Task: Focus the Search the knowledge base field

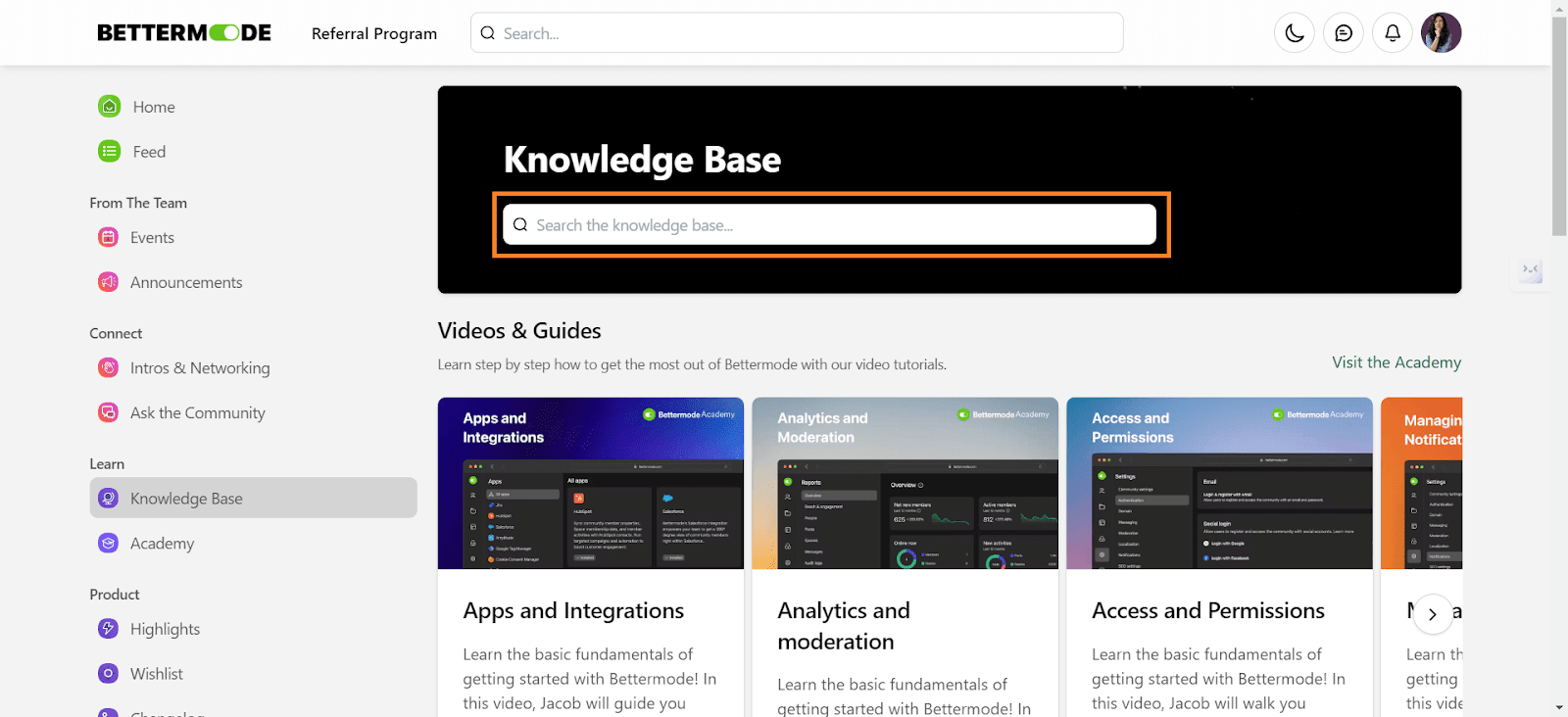Action: tap(830, 224)
